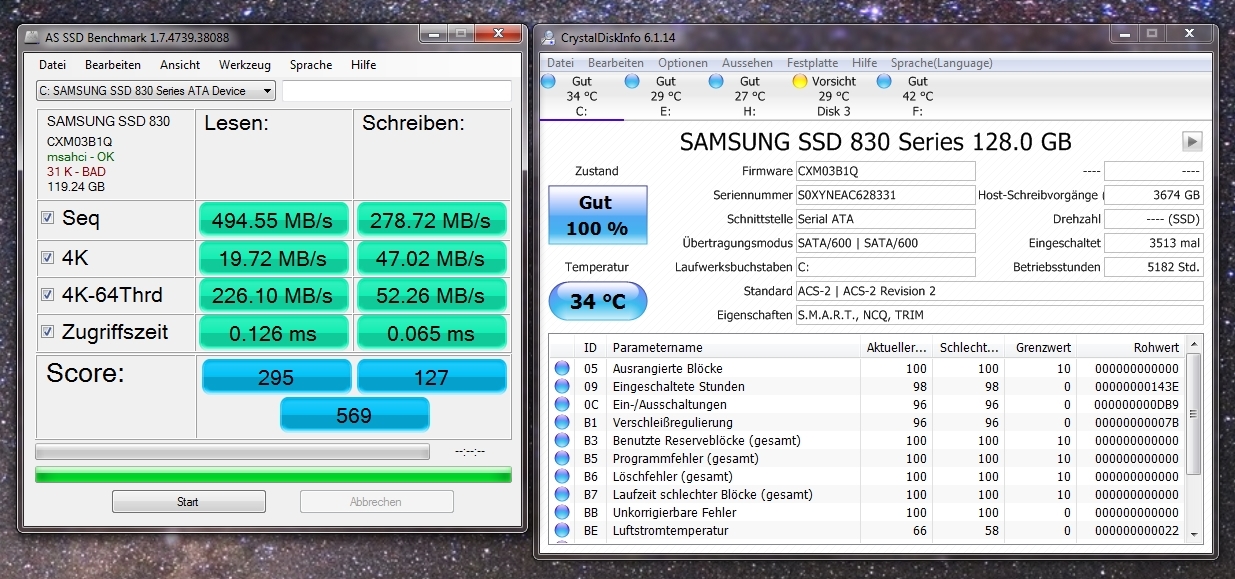Click the status orb of Luftstromtemperatur row
This screenshot has width=1235, height=579.
click(562, 530)
